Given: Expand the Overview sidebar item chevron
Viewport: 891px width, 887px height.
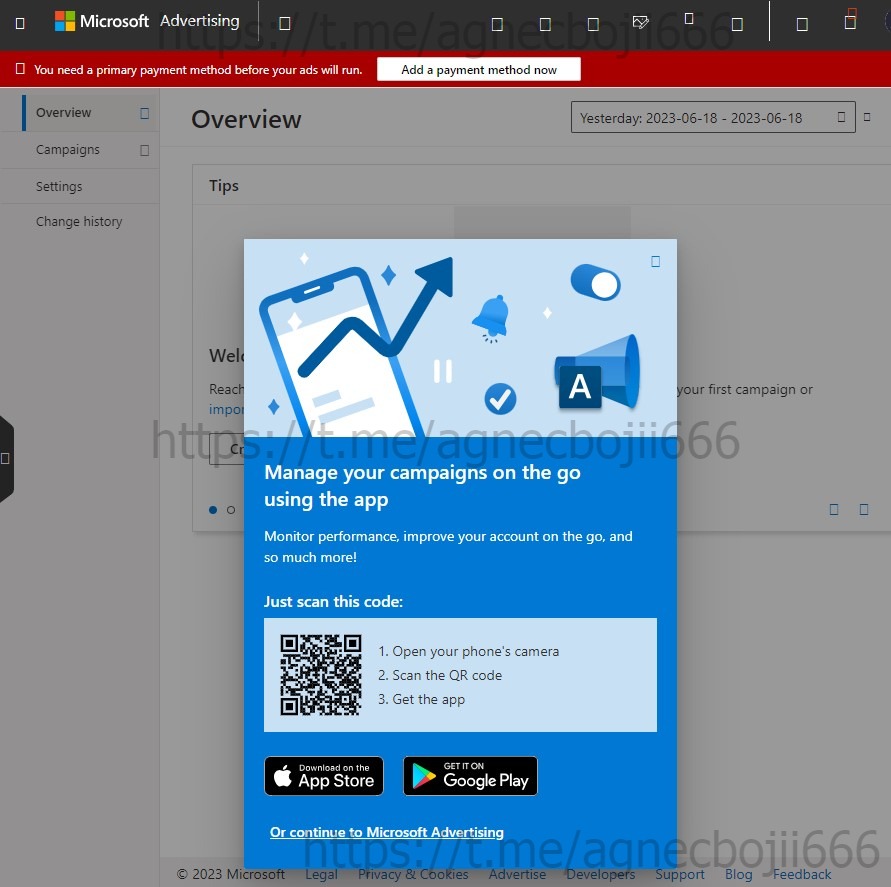Looking at the screenshot, I should (144, 113).
